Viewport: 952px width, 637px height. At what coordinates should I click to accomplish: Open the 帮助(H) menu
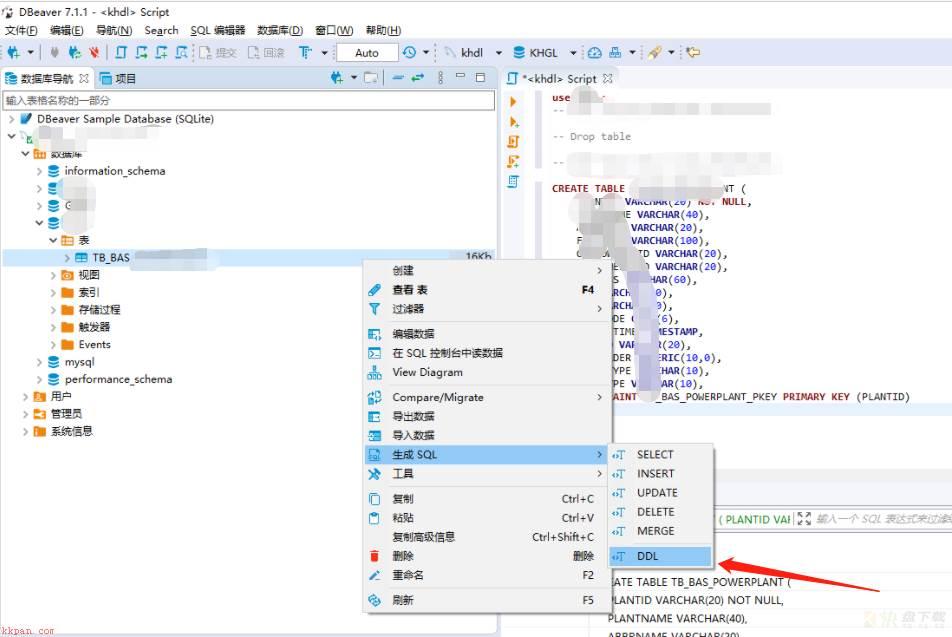pyautogui.click(x=383, y=30)
